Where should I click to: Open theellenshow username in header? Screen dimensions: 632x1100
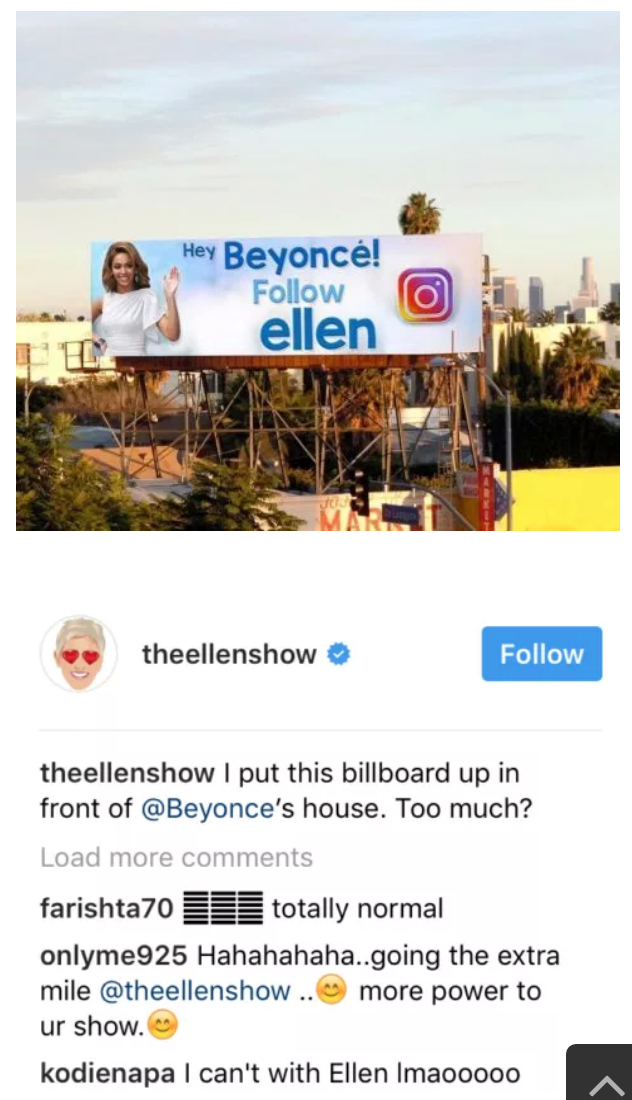[229, 654]
